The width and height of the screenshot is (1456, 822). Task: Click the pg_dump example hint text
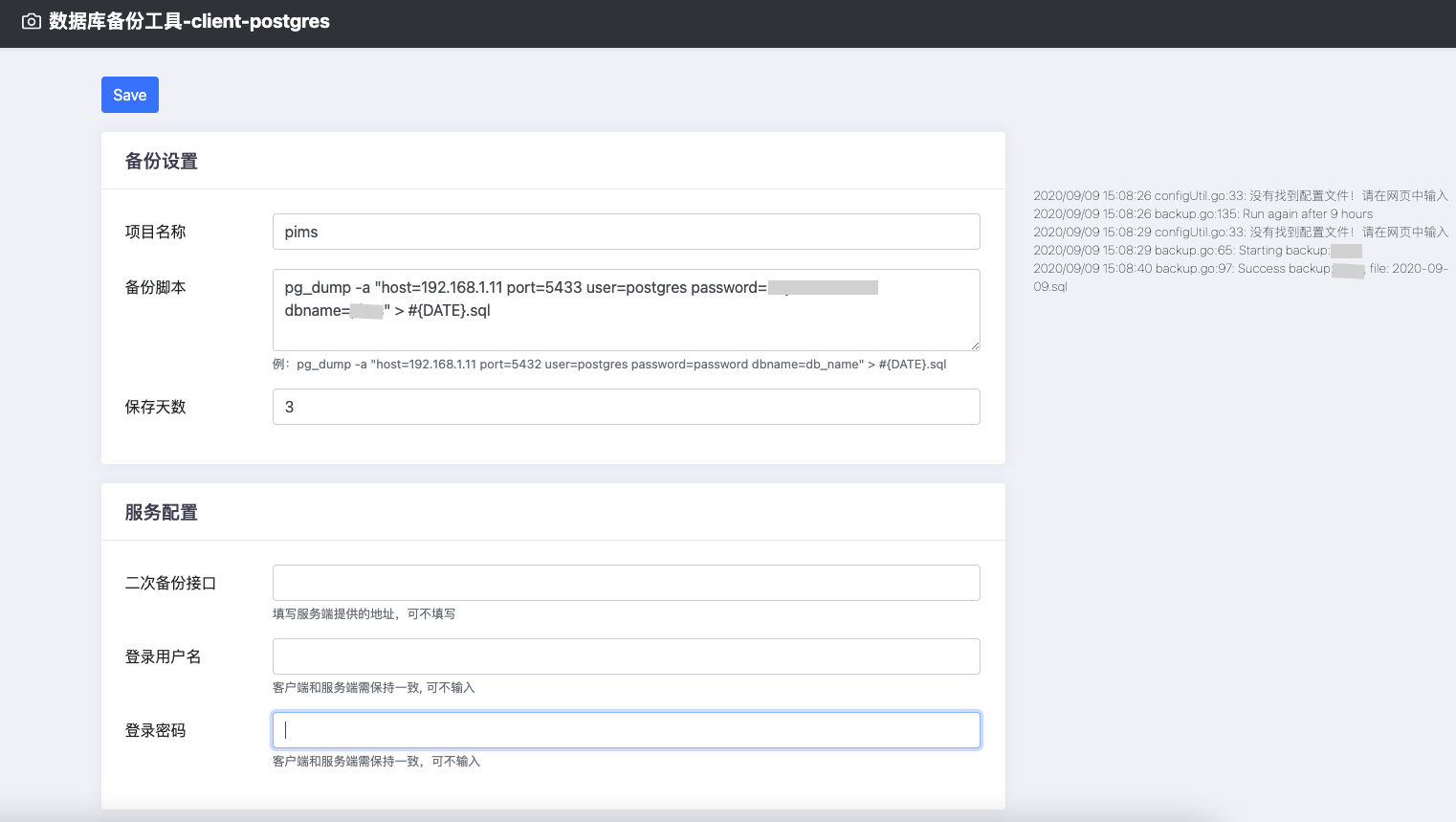pyautogui.click(x=609, y=365)
